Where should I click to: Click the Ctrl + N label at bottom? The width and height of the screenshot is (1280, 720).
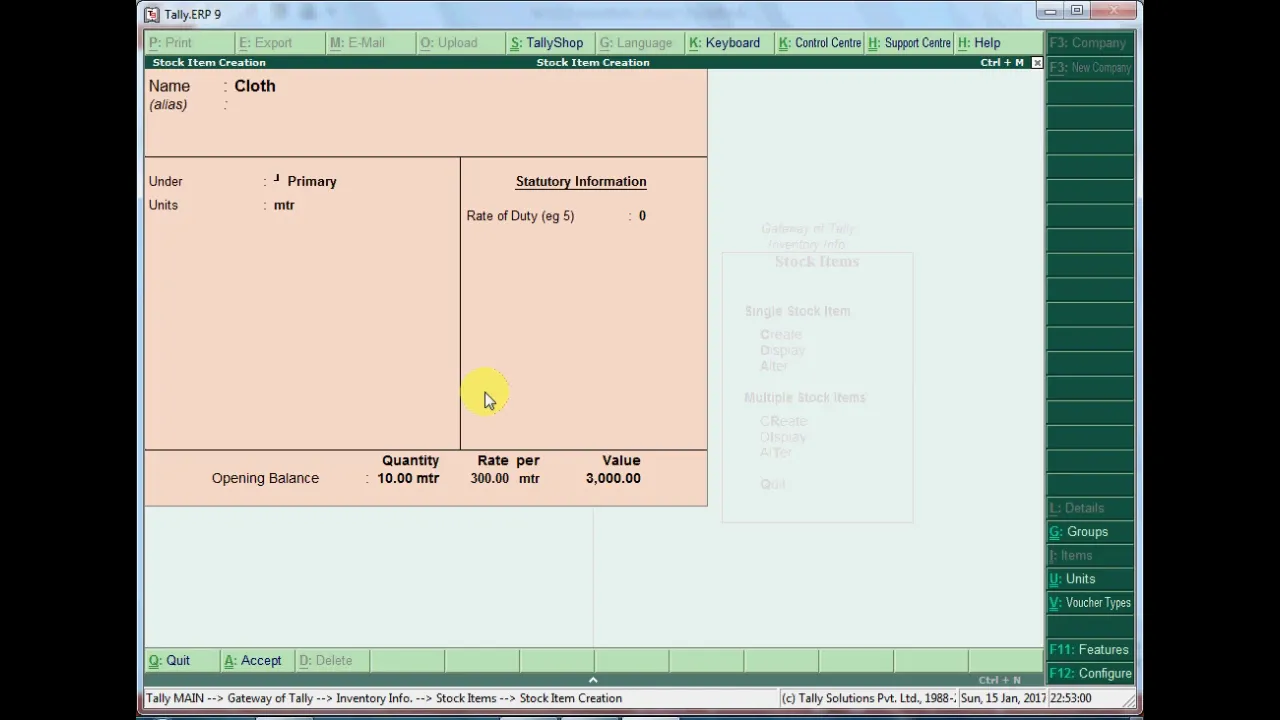(x=1000, y=680)
